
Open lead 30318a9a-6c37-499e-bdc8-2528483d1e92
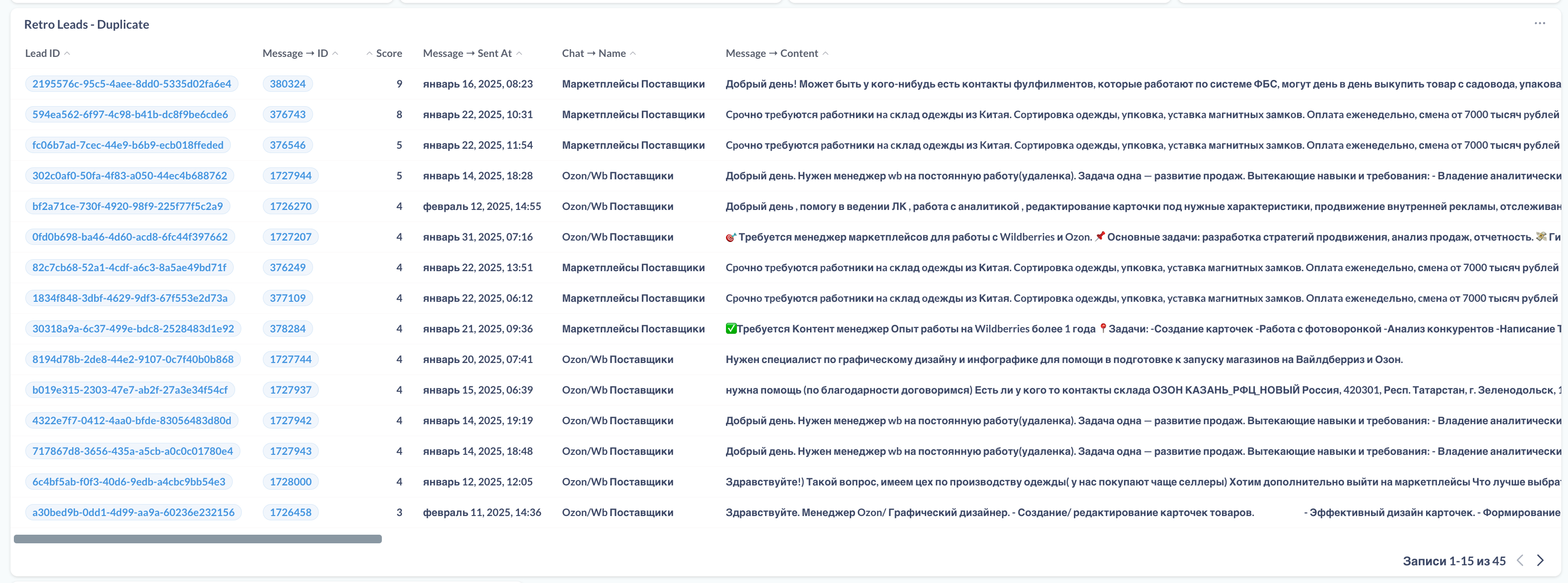tap(133, 329)
